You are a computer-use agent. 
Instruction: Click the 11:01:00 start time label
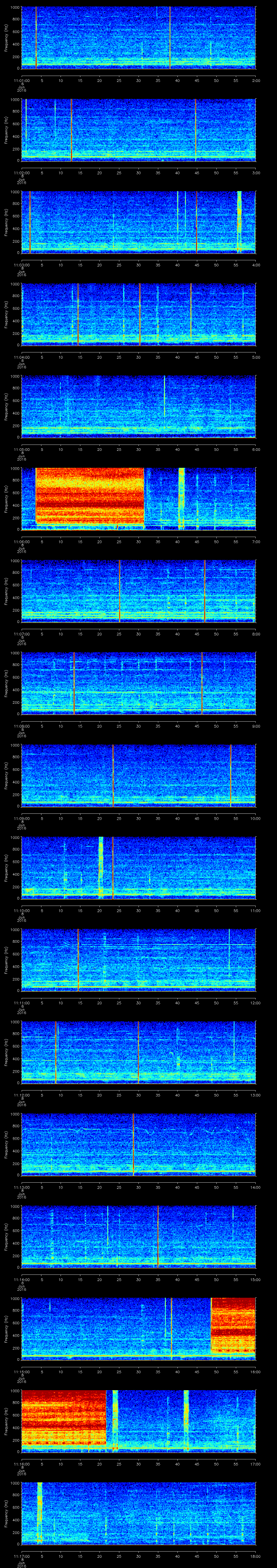pos(21,80)
